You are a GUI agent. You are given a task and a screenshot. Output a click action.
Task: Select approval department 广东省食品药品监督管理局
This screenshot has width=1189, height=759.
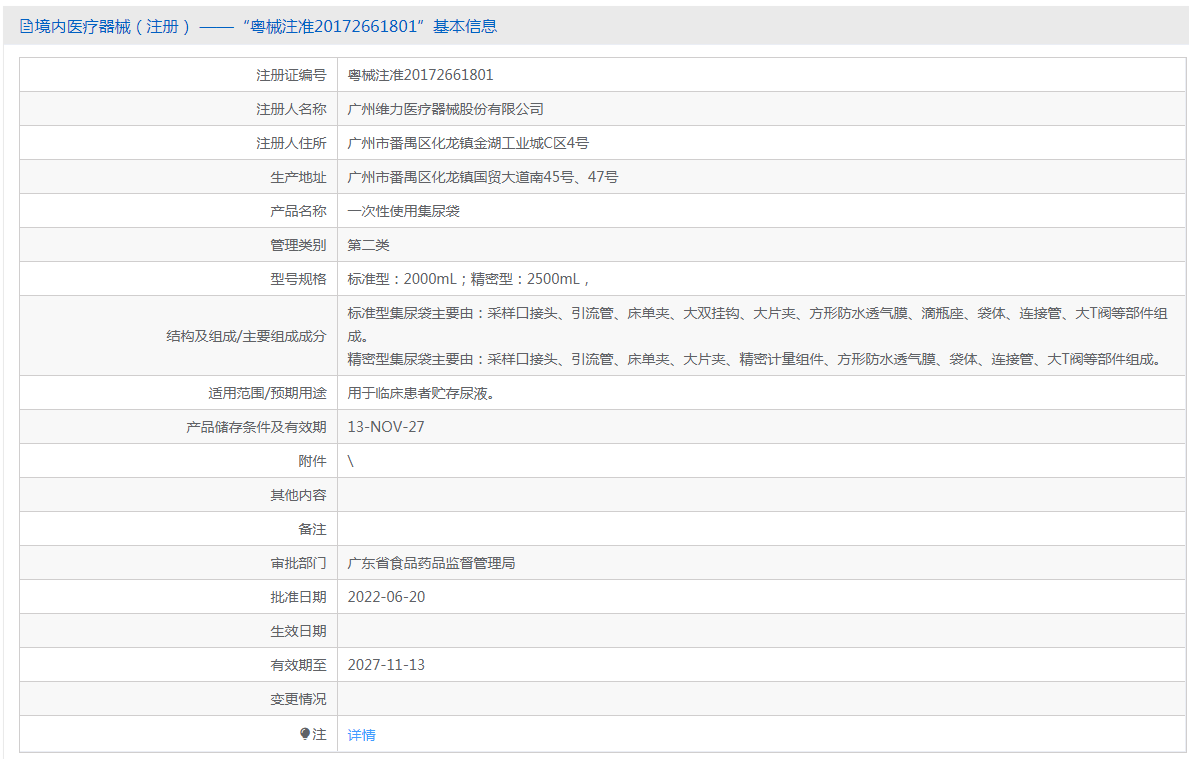click(431, 563)
